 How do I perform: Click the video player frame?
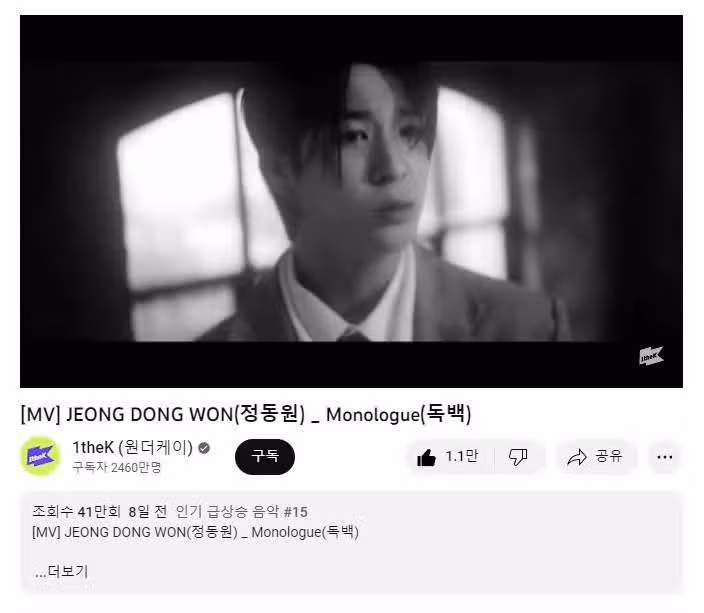coord(351,201)
